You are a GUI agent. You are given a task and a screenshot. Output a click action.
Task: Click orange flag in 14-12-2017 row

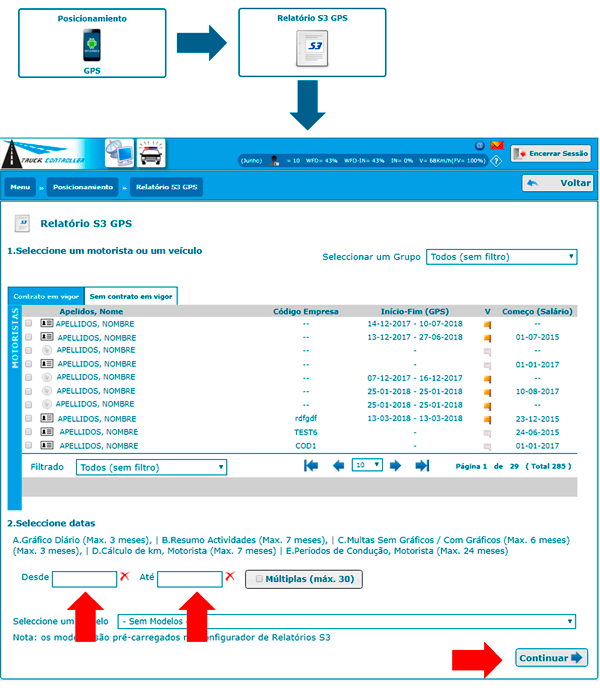point(487,325)
